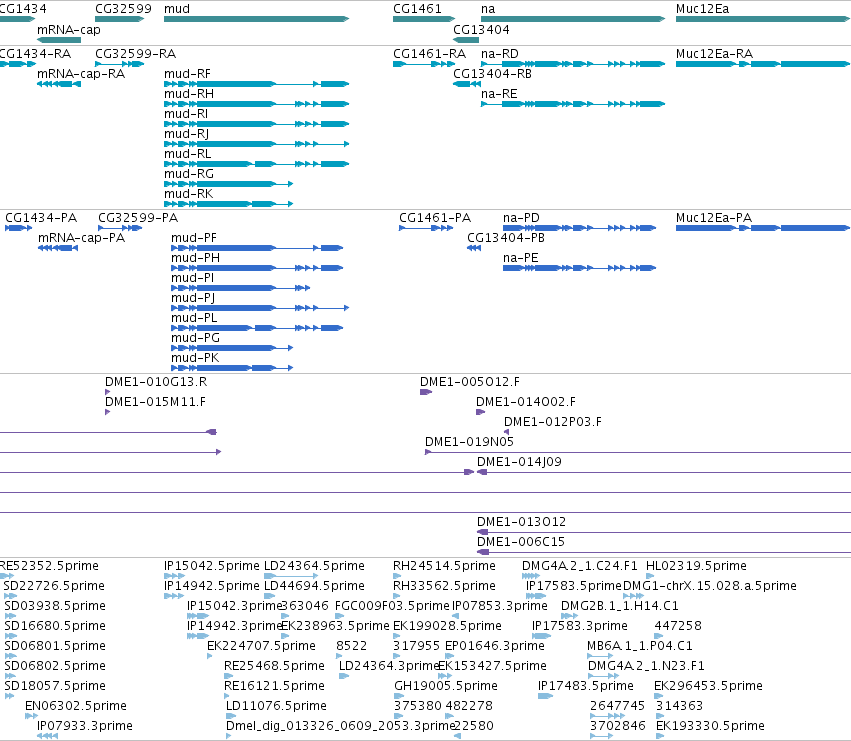Click the CG13404 gene feature
This screenshot has height=741, width=851.
(466, 40)
